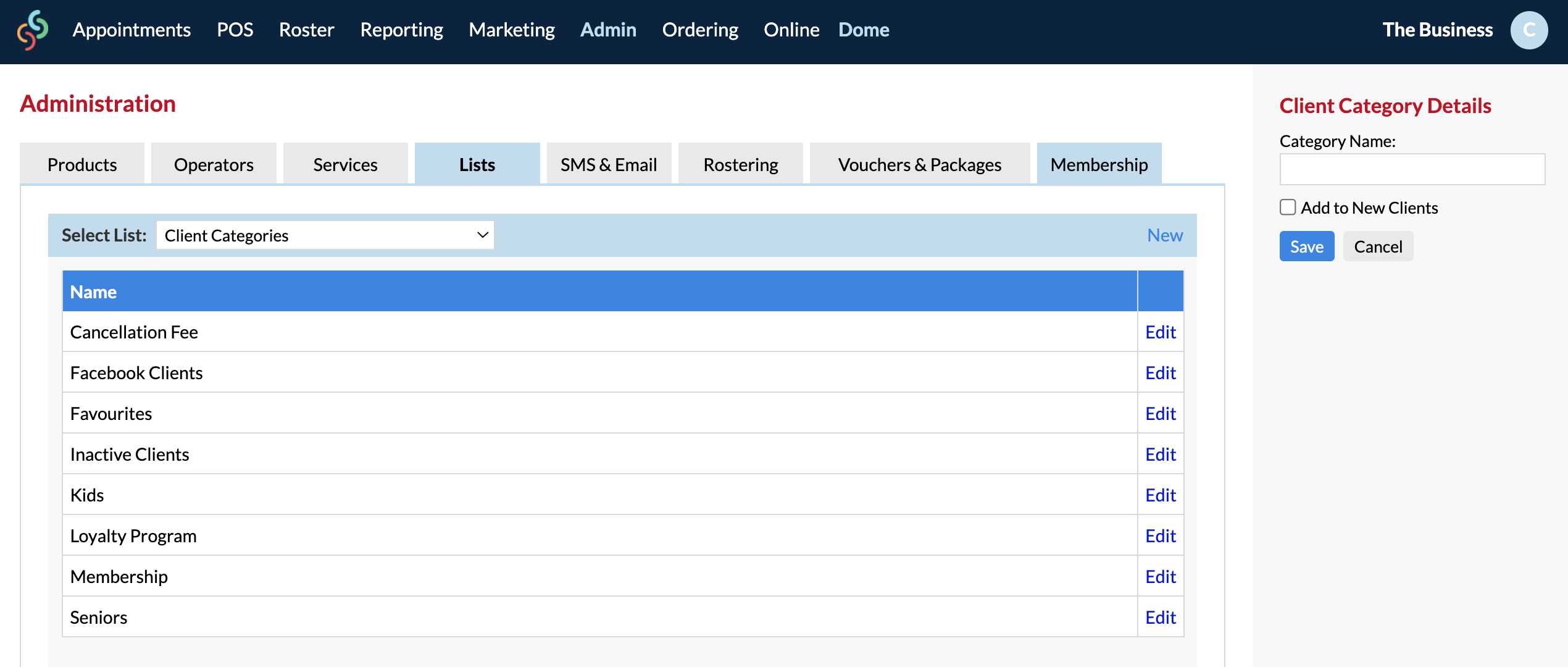Select the Kids row name
The height and width of the screenshot is (667, 1568).
point(87,495)
